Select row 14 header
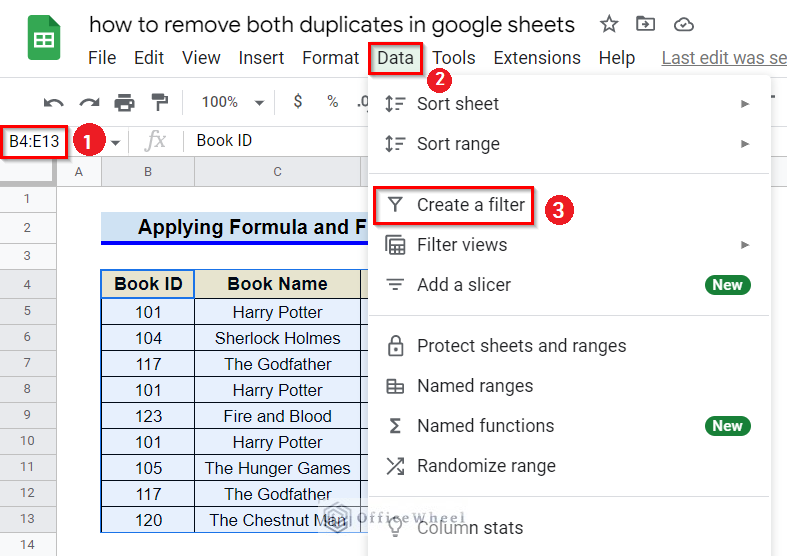The width and height of the screenshot is (787, 556). 28,544
